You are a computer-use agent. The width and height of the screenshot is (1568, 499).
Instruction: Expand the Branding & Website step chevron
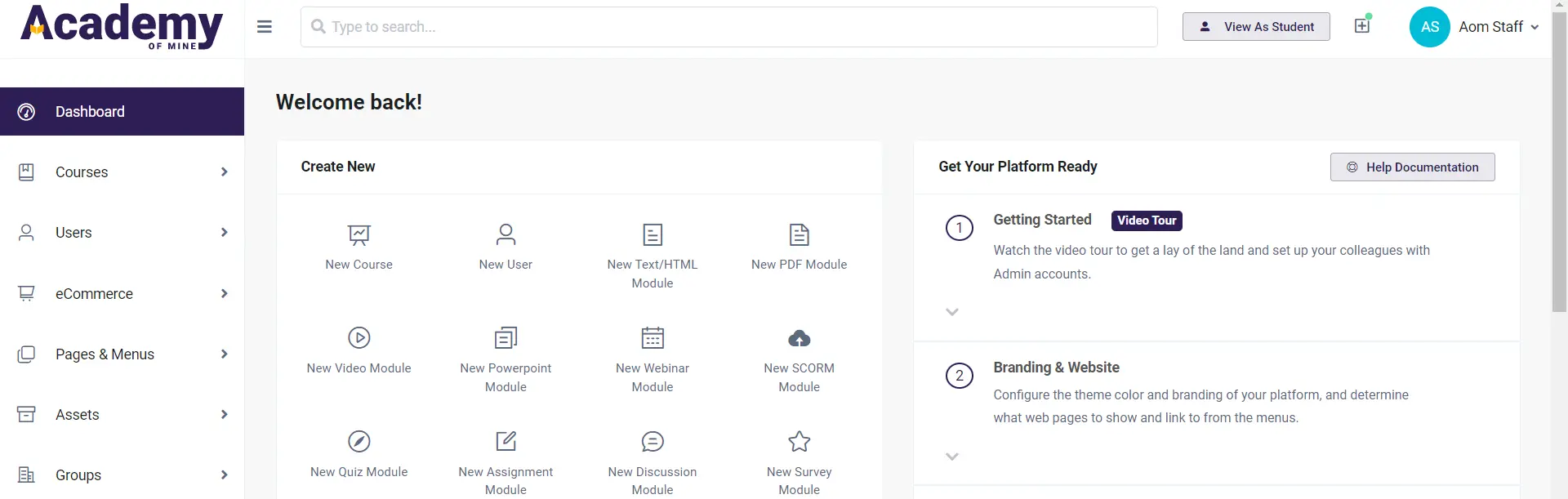click(951, 457)
